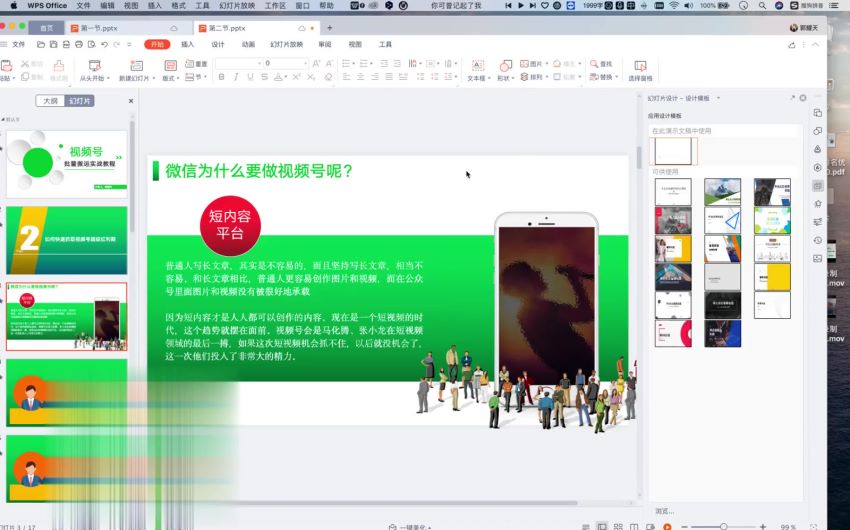This screenshot has width=850, height=530.
Task: Click the clear formatting eraser icon
Action: tap(328, 77)
